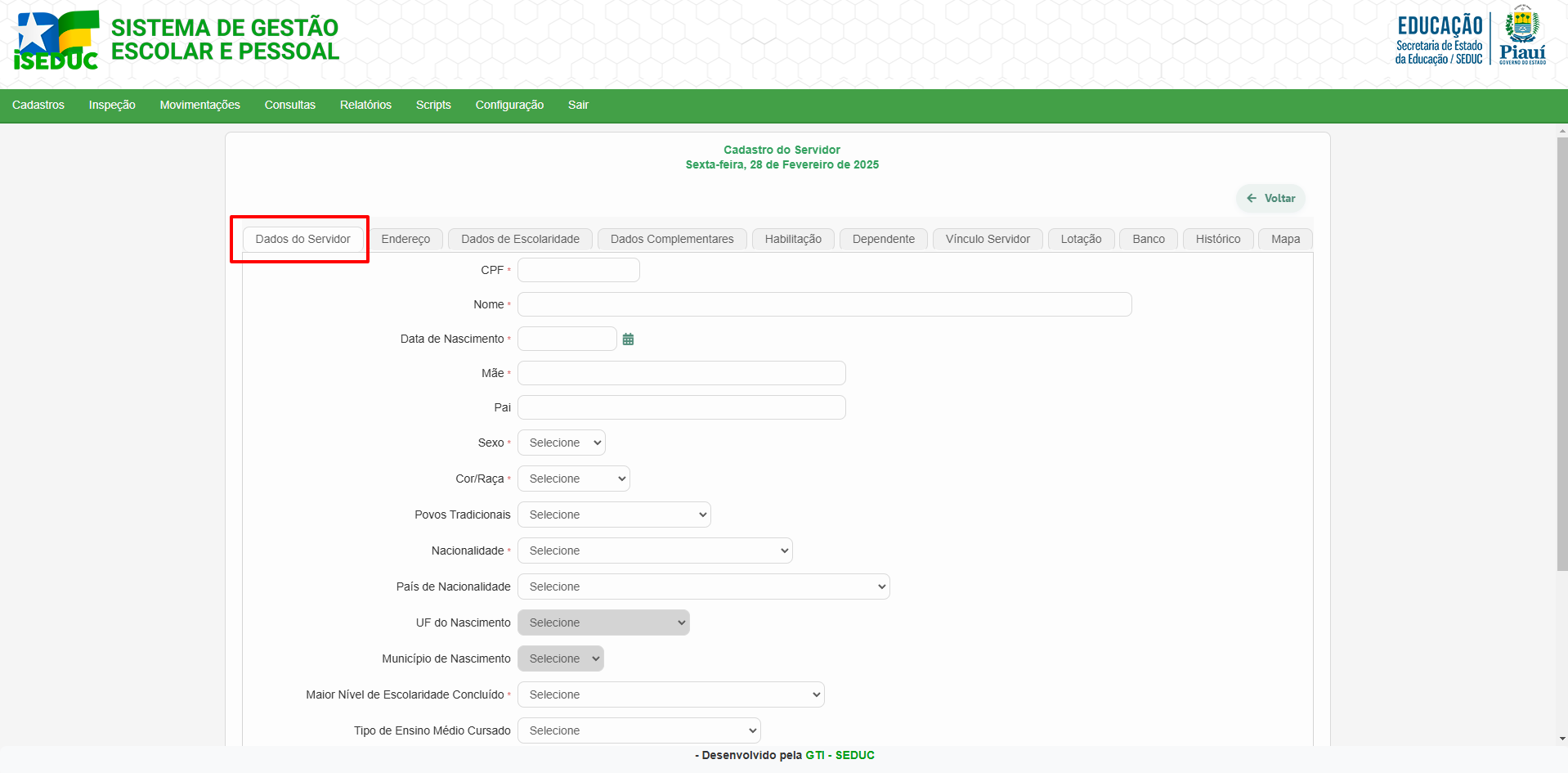1568x773 pixels.
Task: Focus the CPF input field
Action: 578,270
